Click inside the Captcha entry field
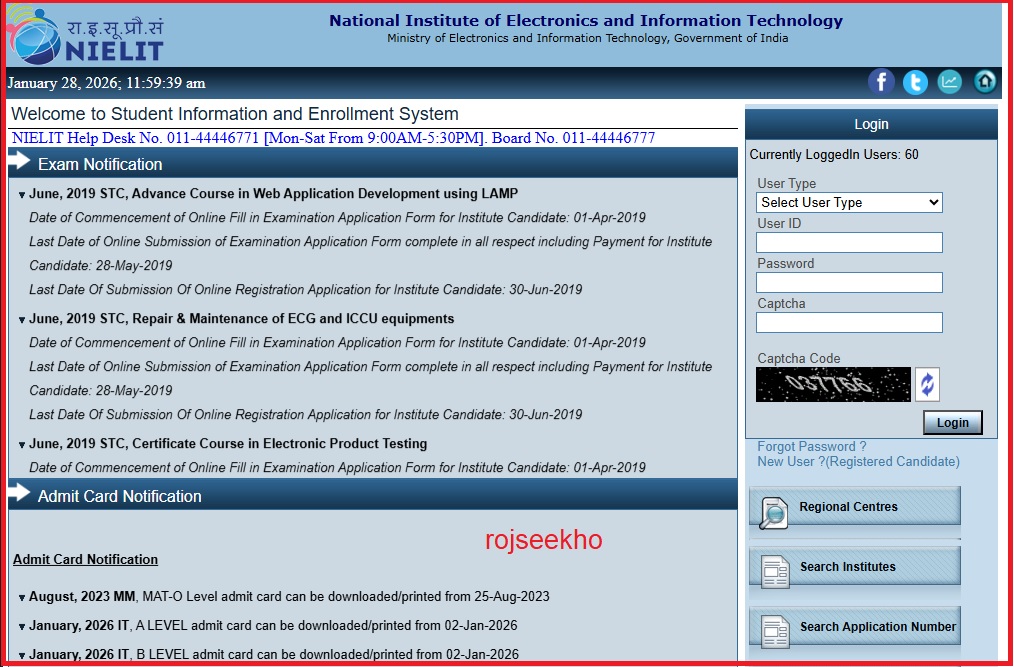 (x=848, y=322)
